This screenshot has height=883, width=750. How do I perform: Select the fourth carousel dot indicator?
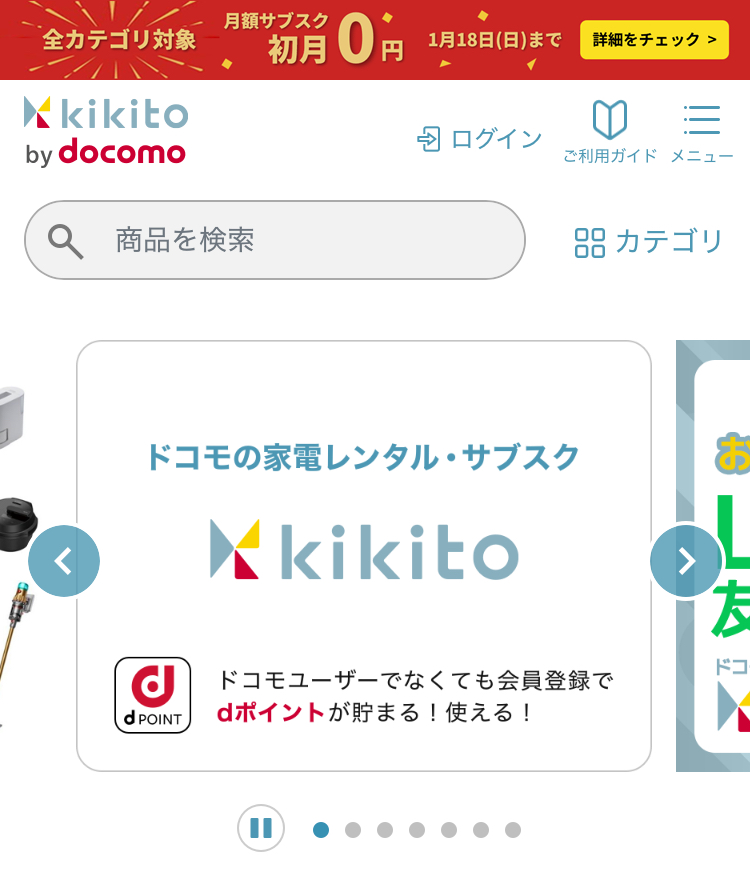click(x=417, y=830)
